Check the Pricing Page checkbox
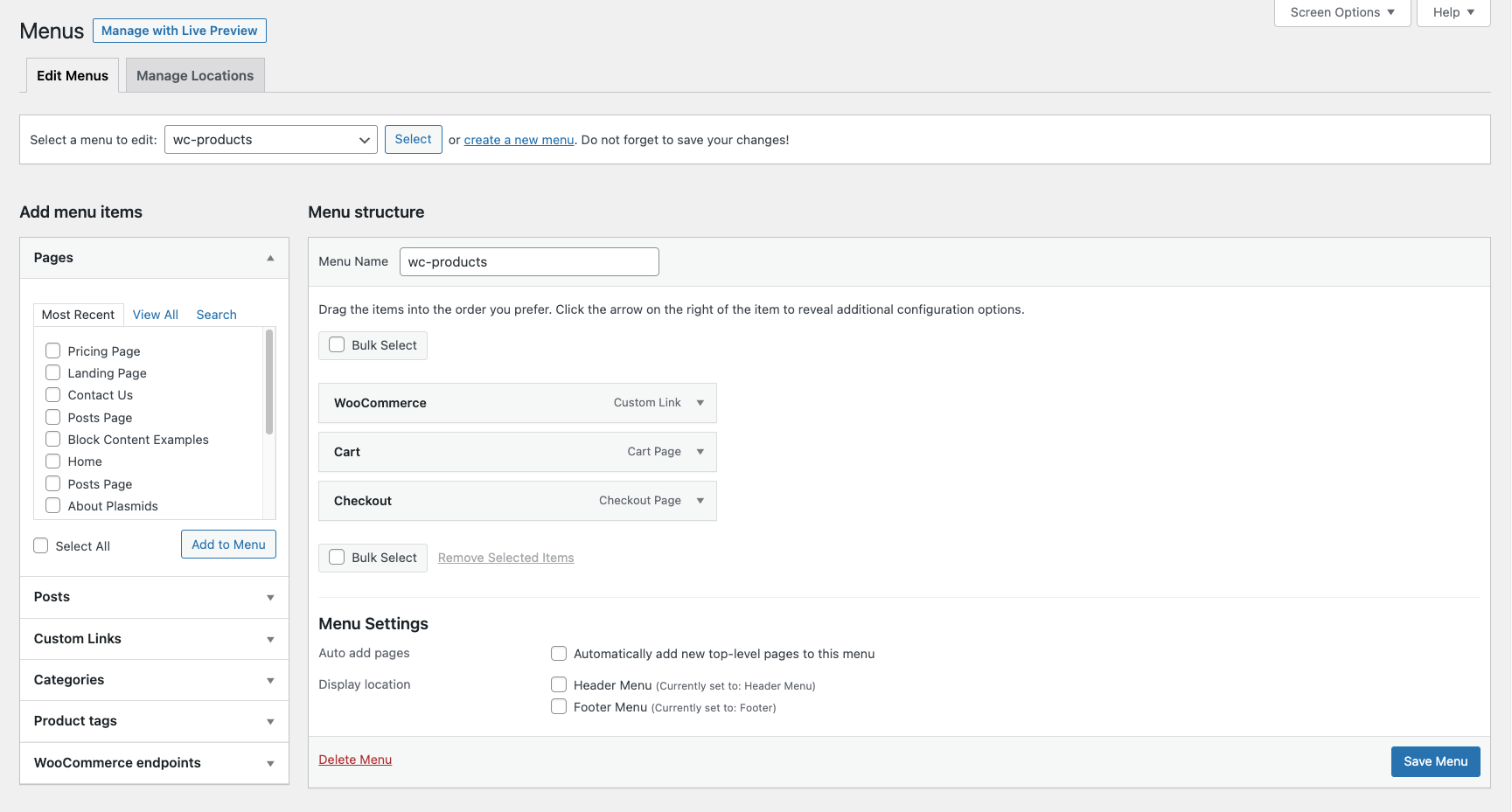The width and height of the screenshot is (1512, 812). [x=53, y=350]
